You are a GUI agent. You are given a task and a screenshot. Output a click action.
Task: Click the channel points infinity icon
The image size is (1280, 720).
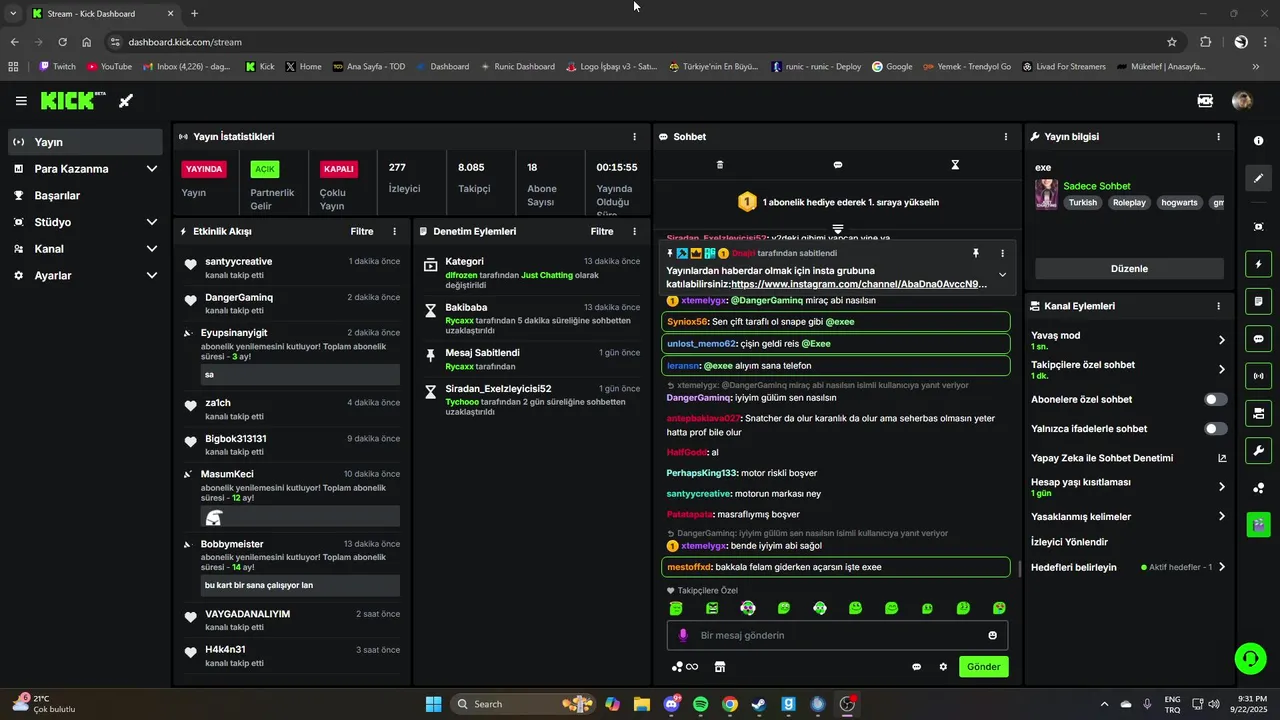[685, 667]
